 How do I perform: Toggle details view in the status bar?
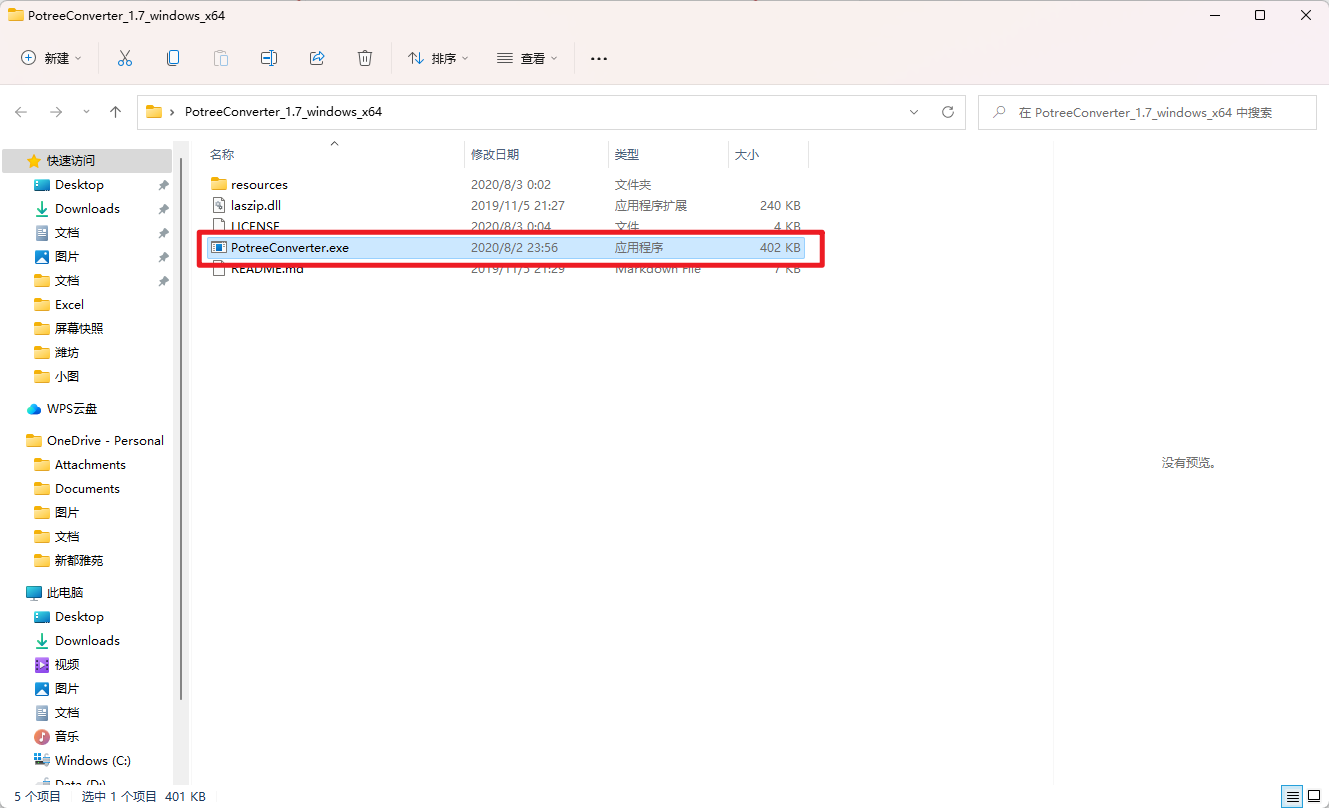pos(1290,796)
